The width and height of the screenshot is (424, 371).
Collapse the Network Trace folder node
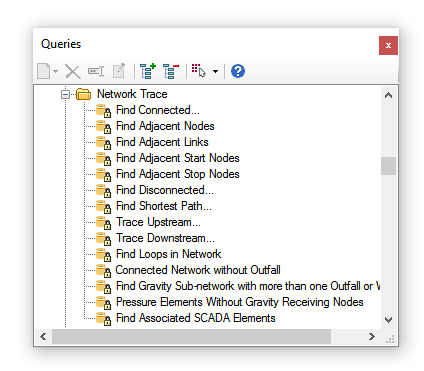[65, 95]
